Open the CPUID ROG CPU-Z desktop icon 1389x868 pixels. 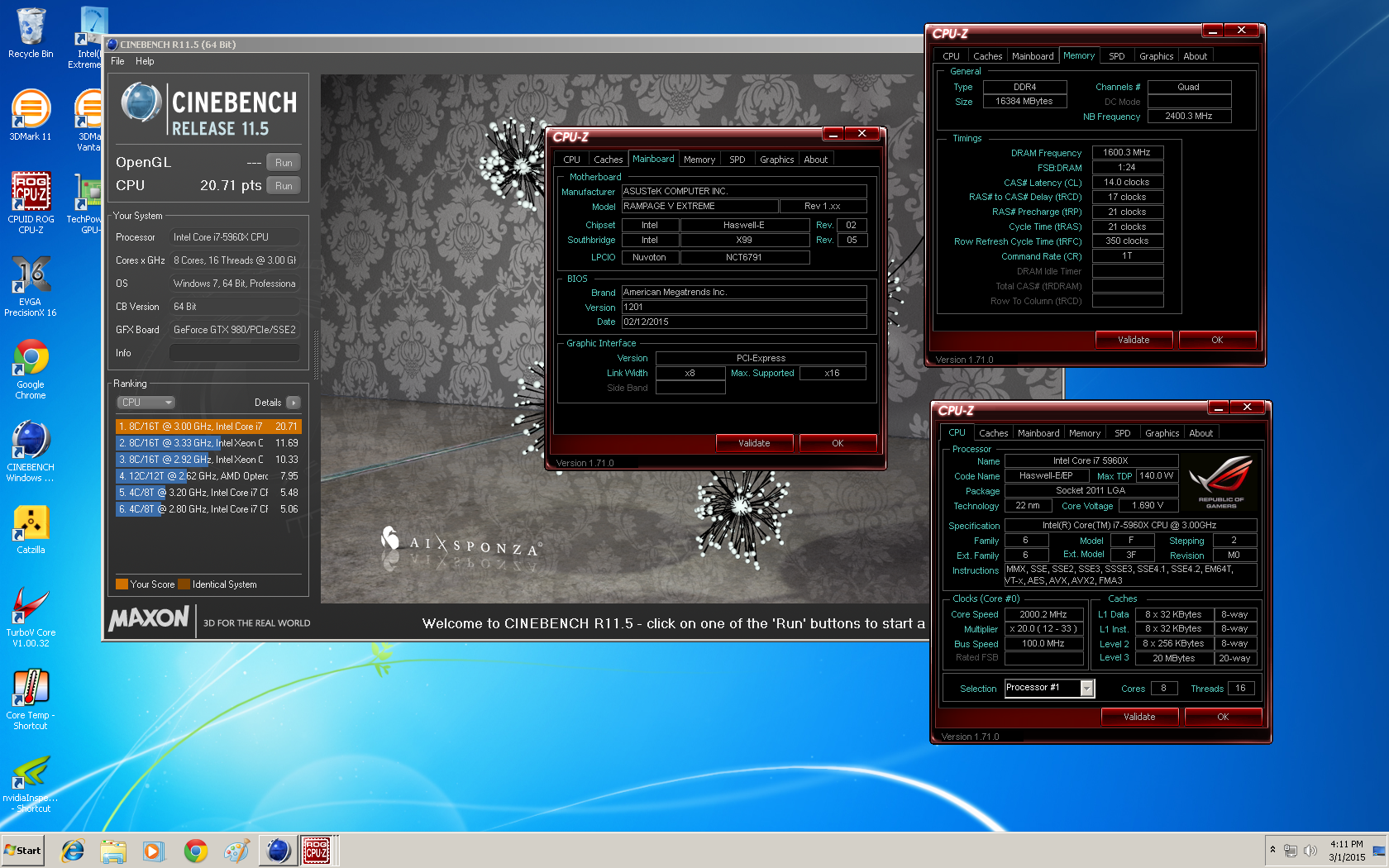click(31, 203)
